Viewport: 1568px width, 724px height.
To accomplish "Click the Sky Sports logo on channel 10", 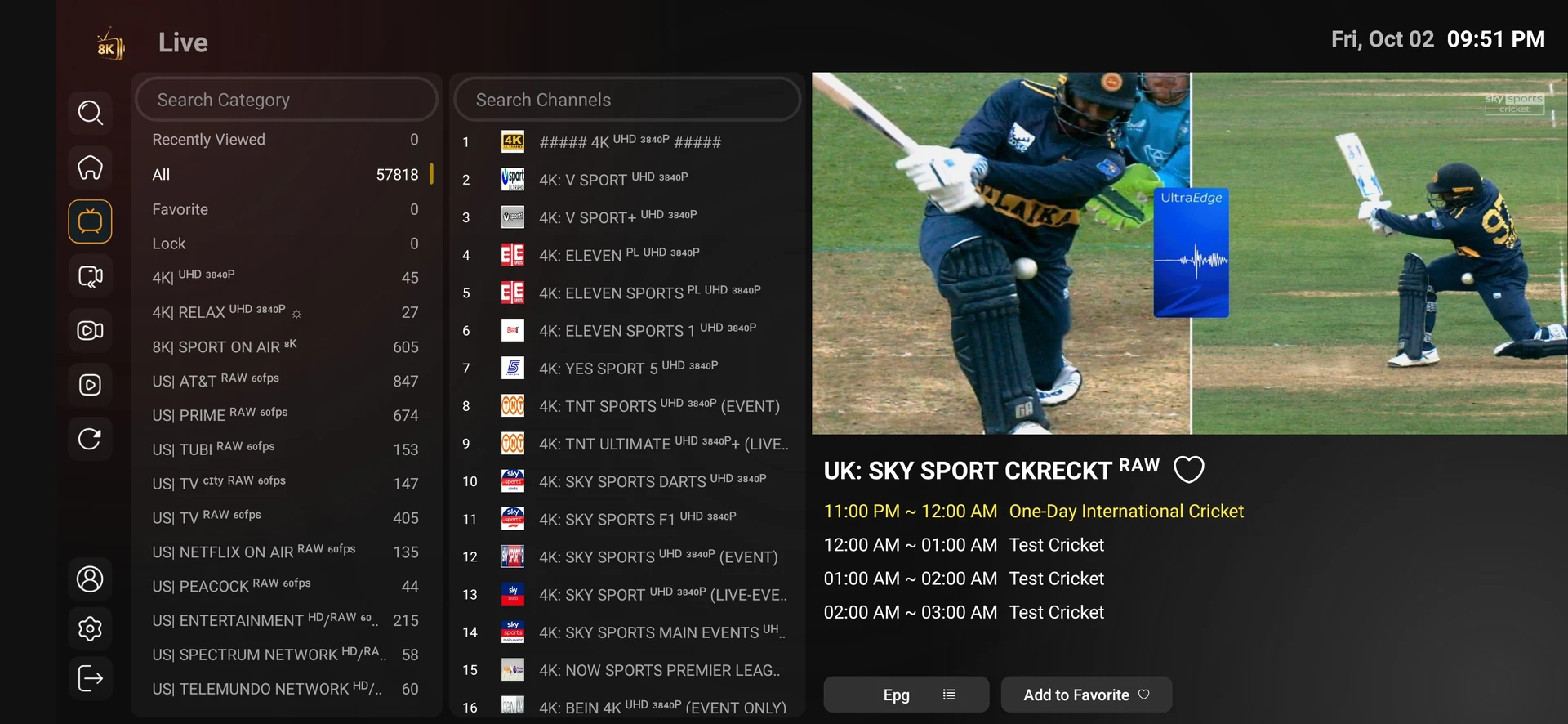I will [x=513, y=481].
